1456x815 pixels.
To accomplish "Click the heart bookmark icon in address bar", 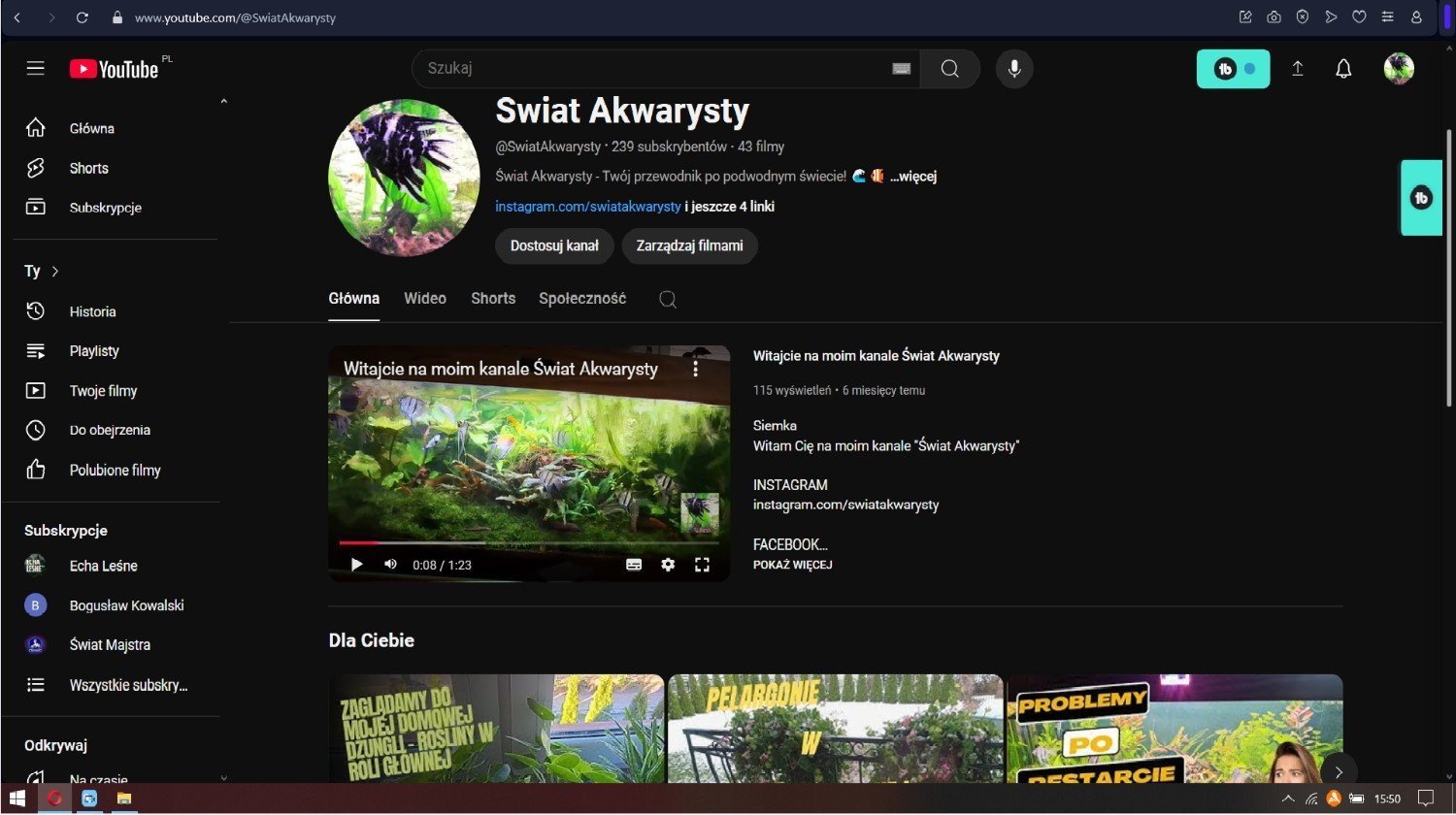I will [x=1359, y=17].
